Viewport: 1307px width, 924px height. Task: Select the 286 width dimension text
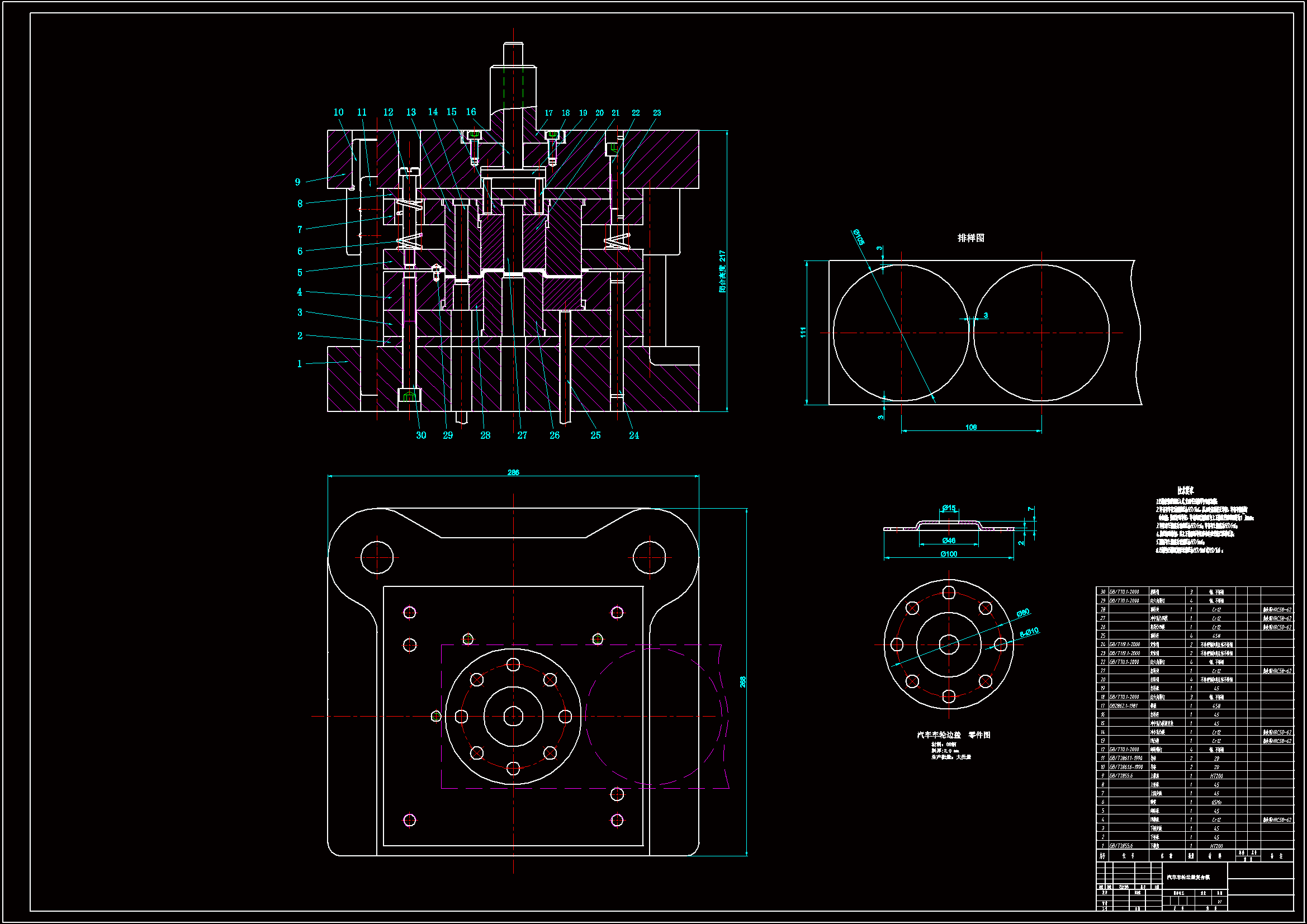(x=513, y=472)
